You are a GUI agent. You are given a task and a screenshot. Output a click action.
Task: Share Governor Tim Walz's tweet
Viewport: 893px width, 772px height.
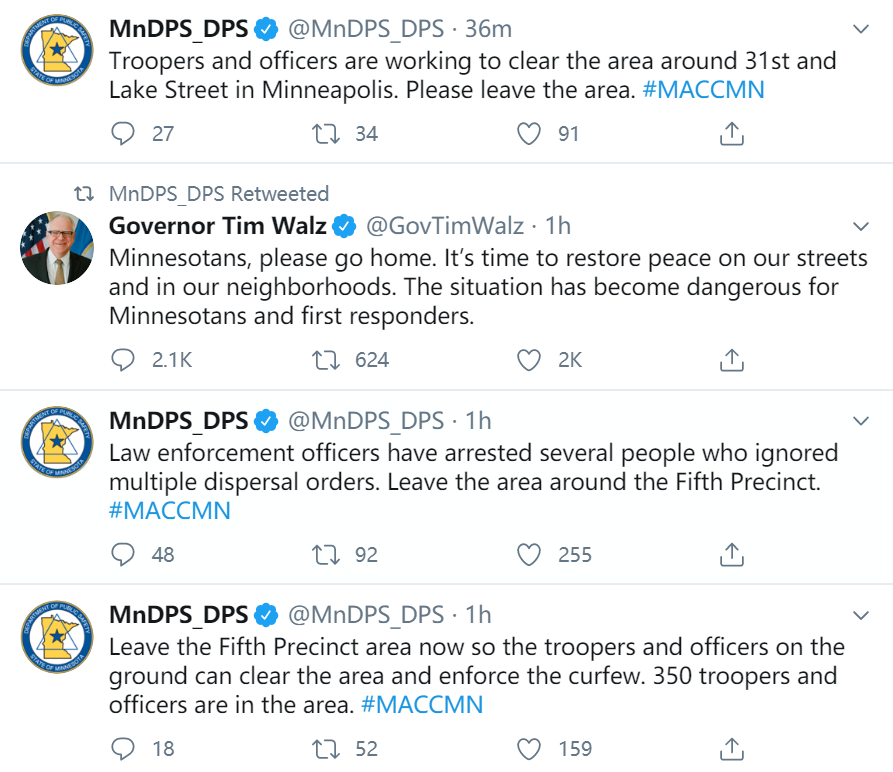pyautogui.click(x=732, y=360)
